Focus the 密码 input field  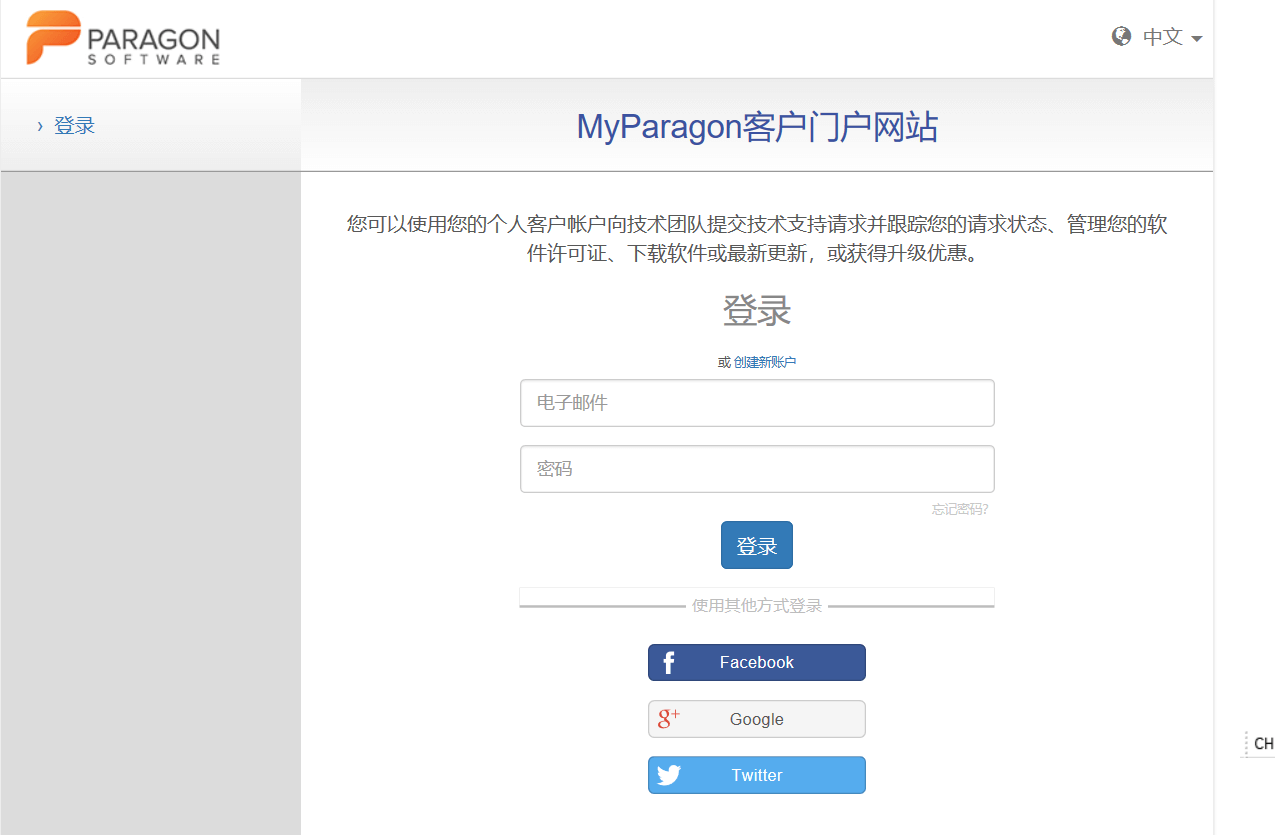pyautogui.click(x=757, y=469)
